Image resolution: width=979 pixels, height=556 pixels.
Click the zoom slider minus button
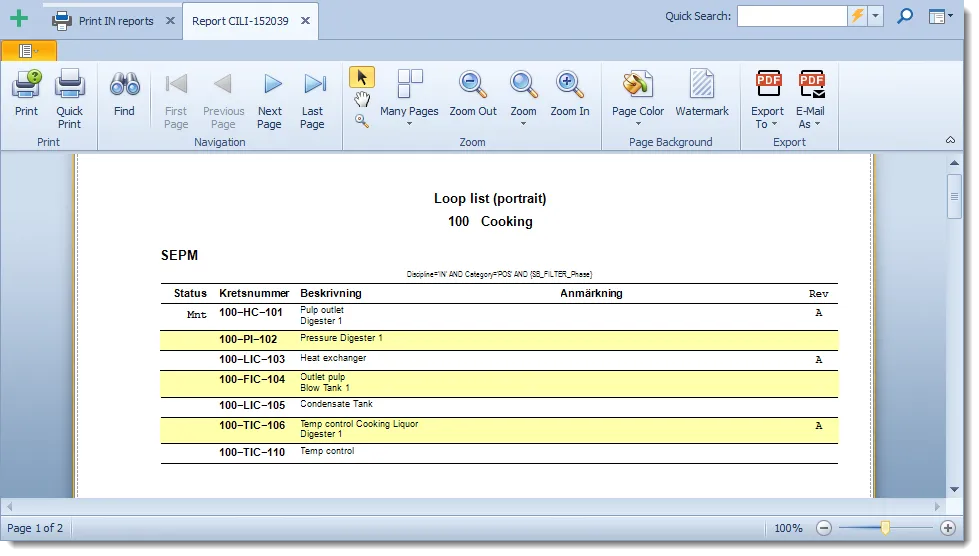[x=824, y=528]
